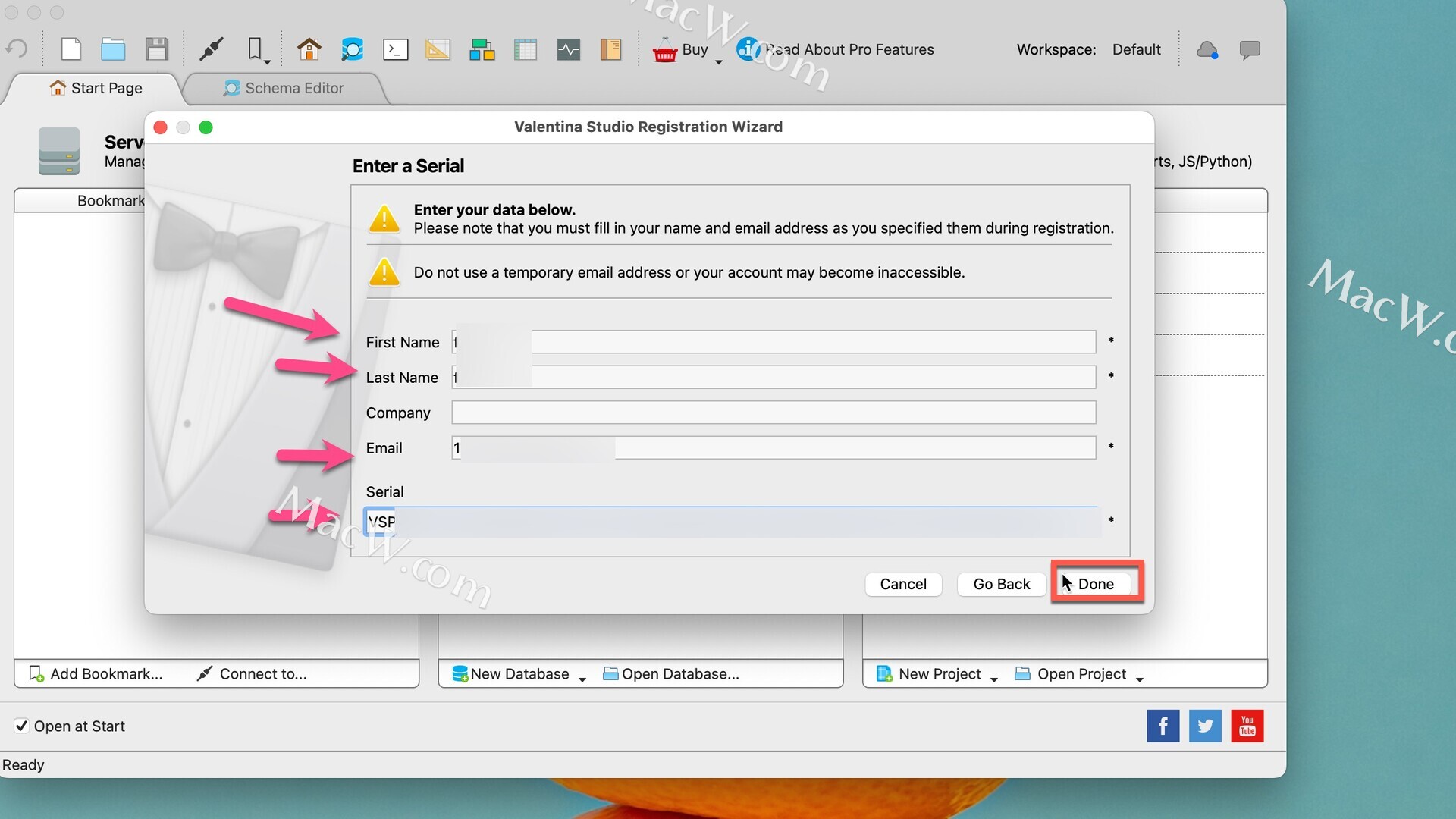Switch to the Start Page tab
1456x819 pixels.
(x=96, y=88)
